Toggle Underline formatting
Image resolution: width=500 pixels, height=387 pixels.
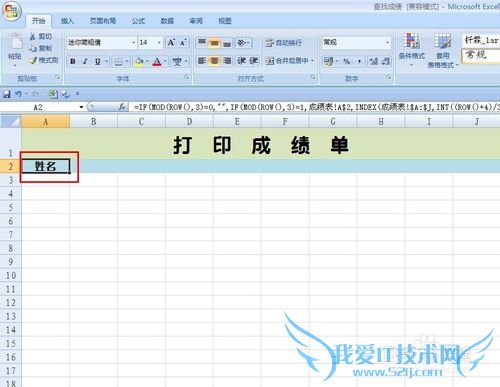pyautogui.click(x=97, y=62)
